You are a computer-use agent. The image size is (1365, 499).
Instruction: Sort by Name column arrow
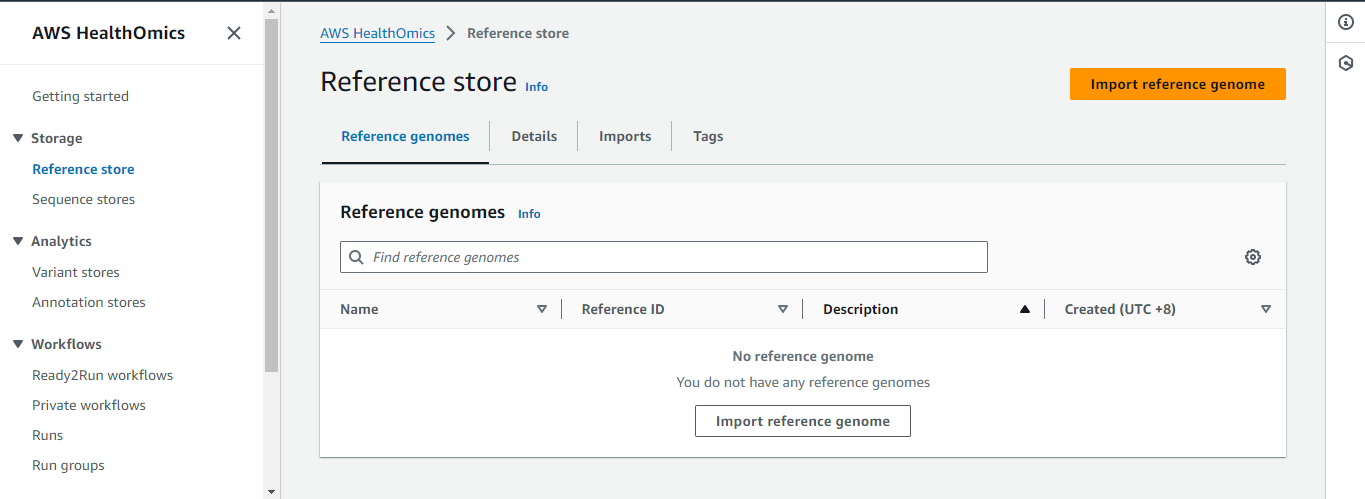pos(542,309)
